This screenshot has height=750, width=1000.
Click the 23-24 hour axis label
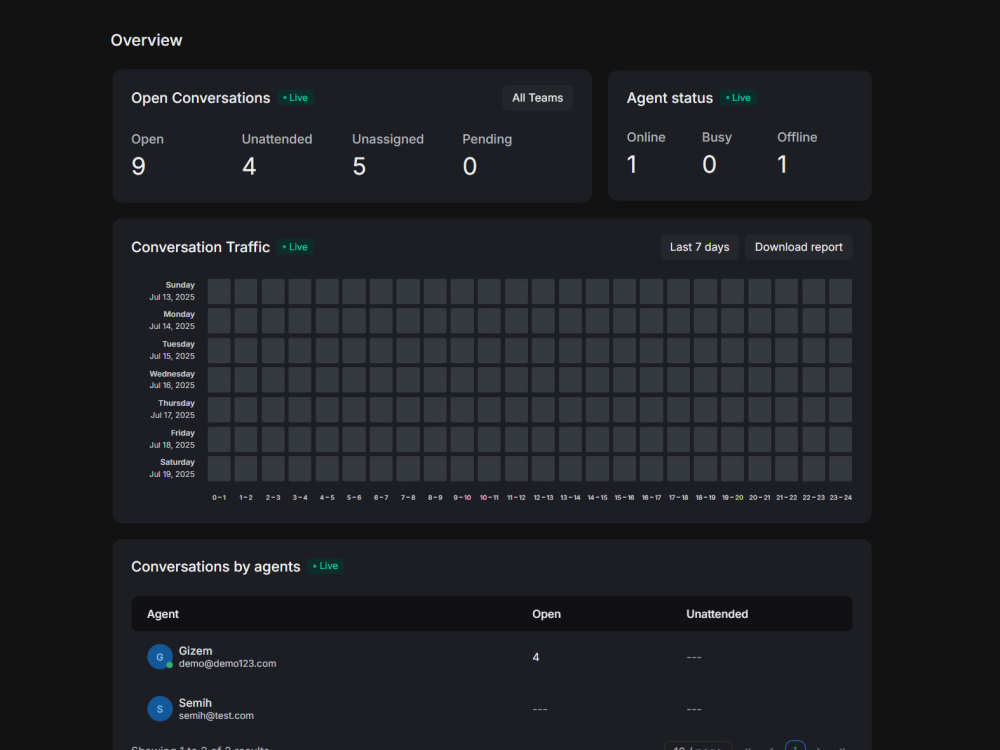tap(841, 497)
